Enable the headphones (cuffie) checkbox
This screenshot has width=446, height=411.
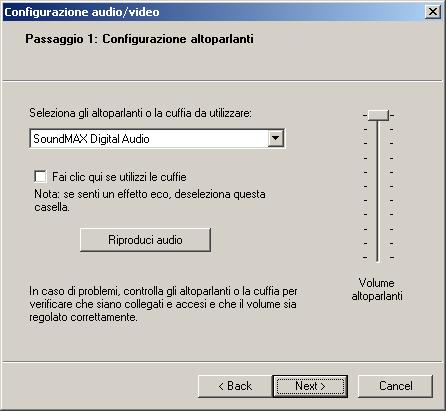point(40,176)
